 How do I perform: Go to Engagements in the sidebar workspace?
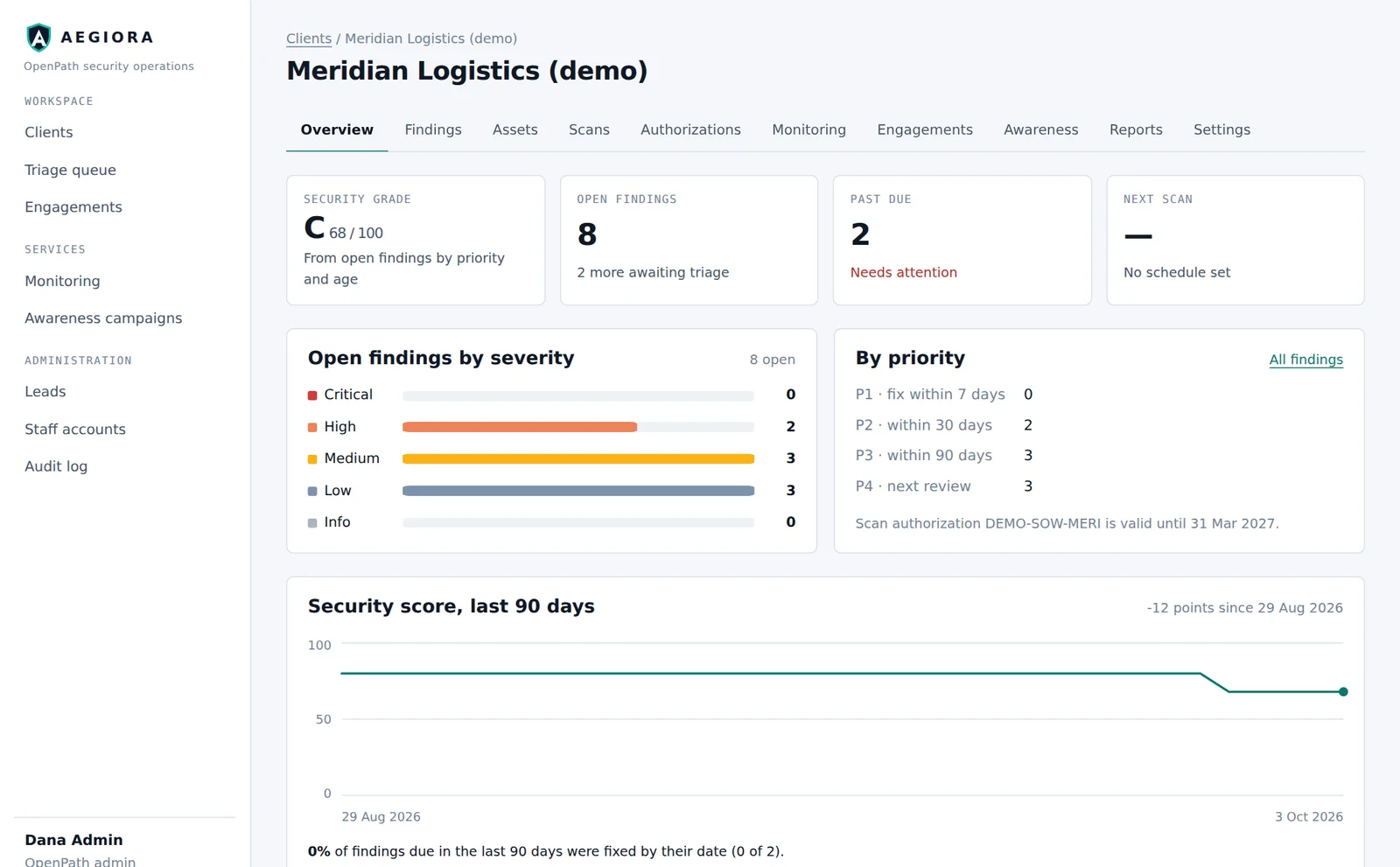coord(73,207)
